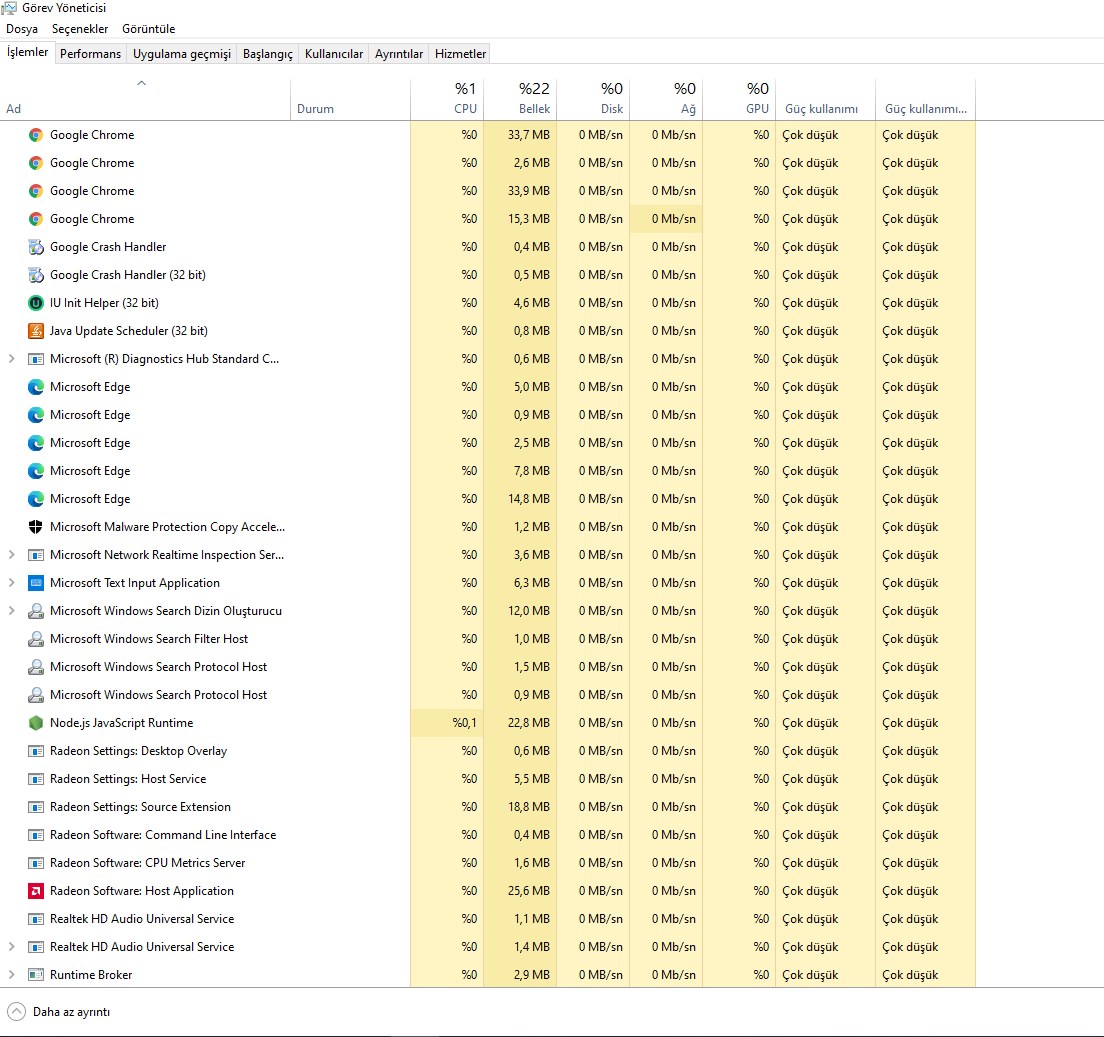Click the Google Chrome icon in the 15,3 MB row
The width and height of the screenshot is (1104, 1037).
click(x=36, y=219)
